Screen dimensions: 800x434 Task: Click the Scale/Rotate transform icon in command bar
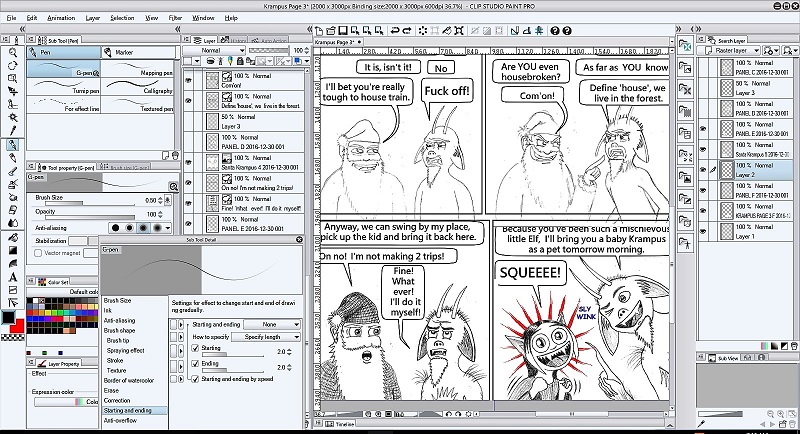tap(459, 31)
